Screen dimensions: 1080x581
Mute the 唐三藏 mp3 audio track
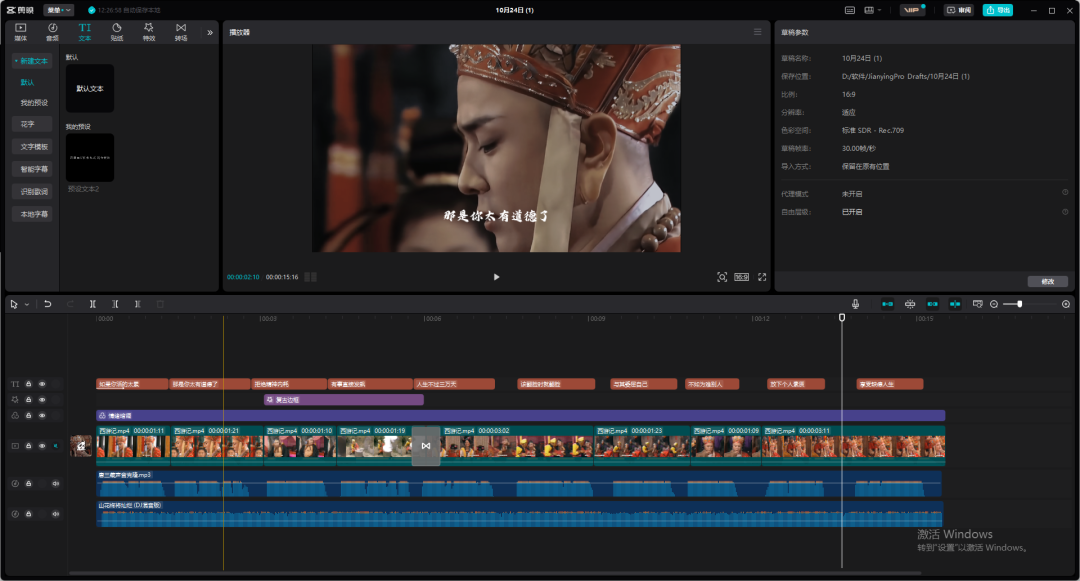(56, 484)
